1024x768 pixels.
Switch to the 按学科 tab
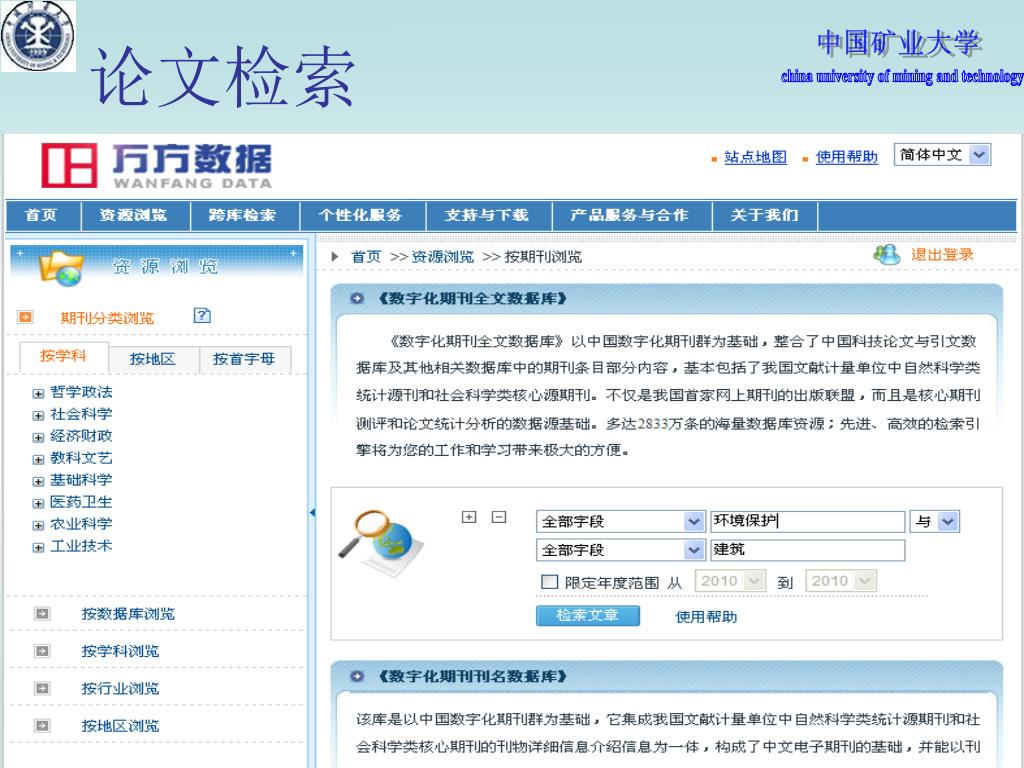pyautogui.click(x=63, y=357)
